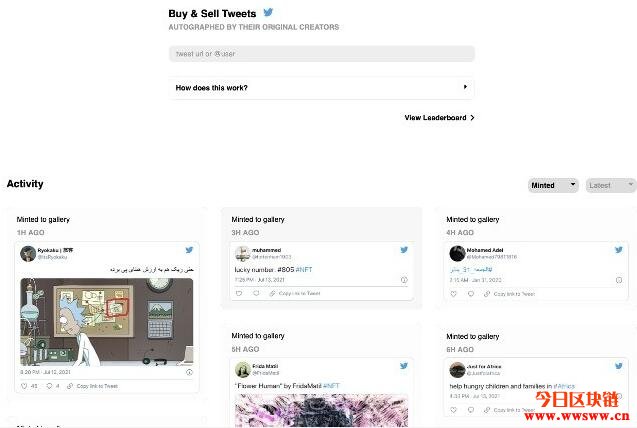Click Twitter bird icon on Just for Africa tweet
This screenshot has width=637, height=428.
pos(618,366)
